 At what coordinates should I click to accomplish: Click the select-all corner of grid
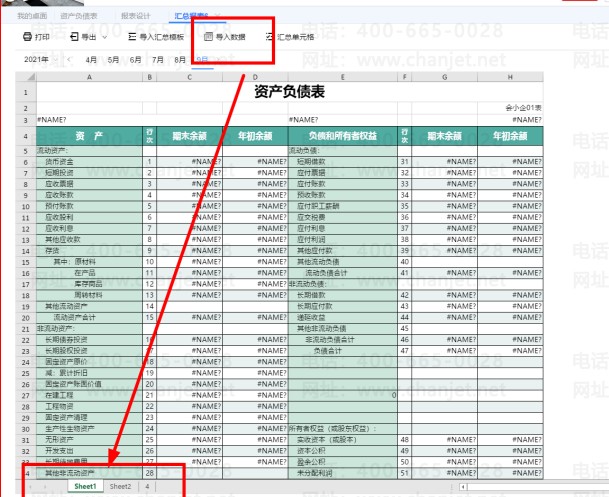[26, 77]
